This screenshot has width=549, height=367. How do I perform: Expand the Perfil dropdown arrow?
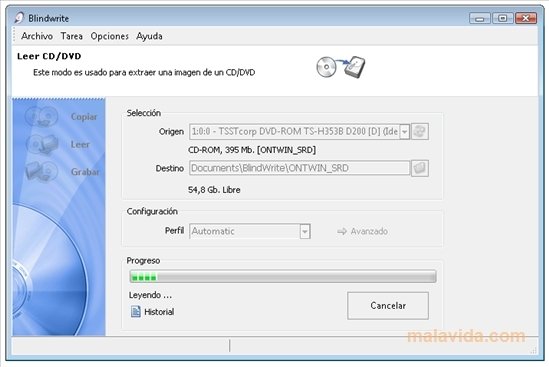[x=305, y=231]
